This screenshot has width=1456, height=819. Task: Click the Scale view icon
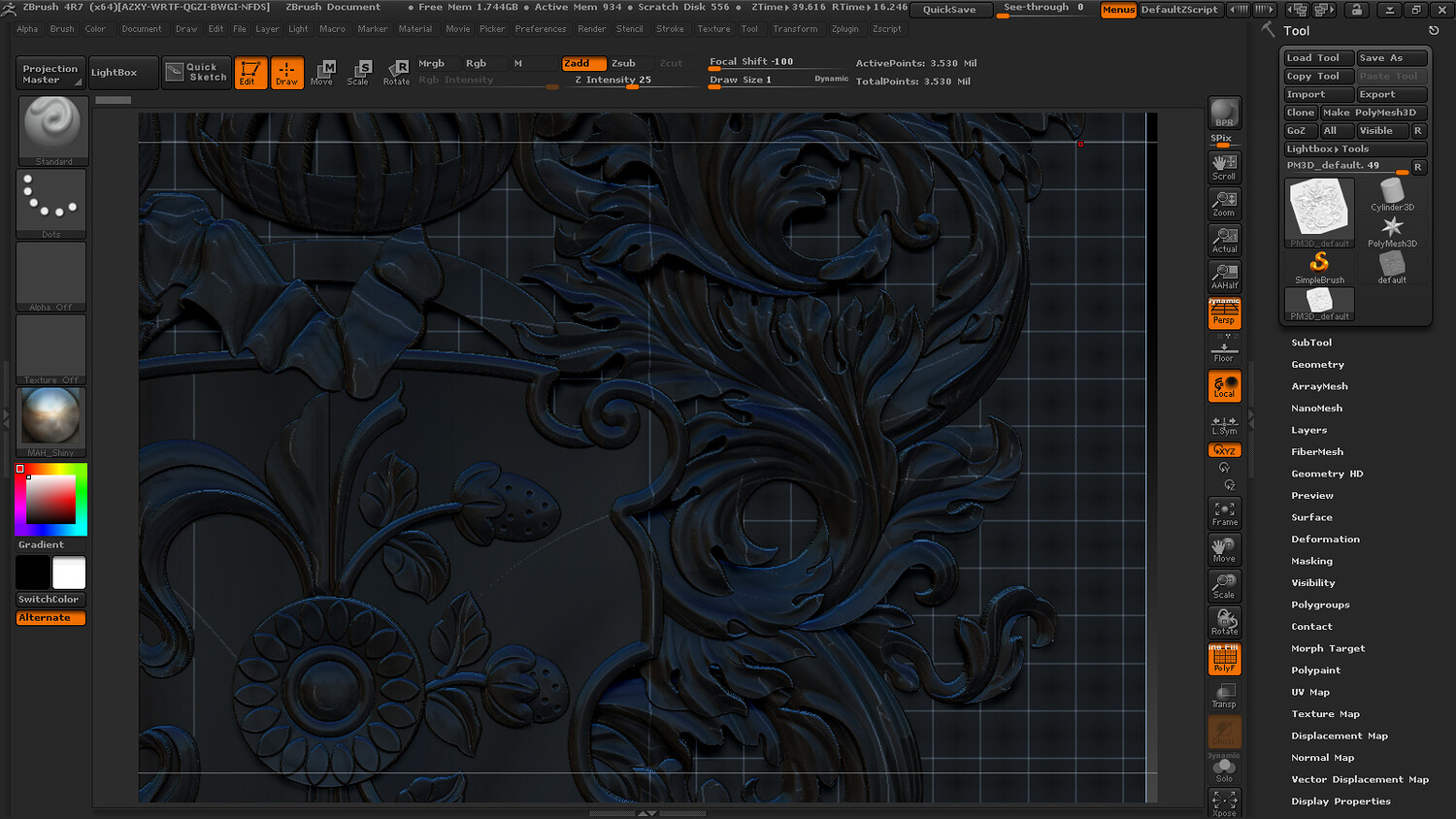(x=1225, y=586)
